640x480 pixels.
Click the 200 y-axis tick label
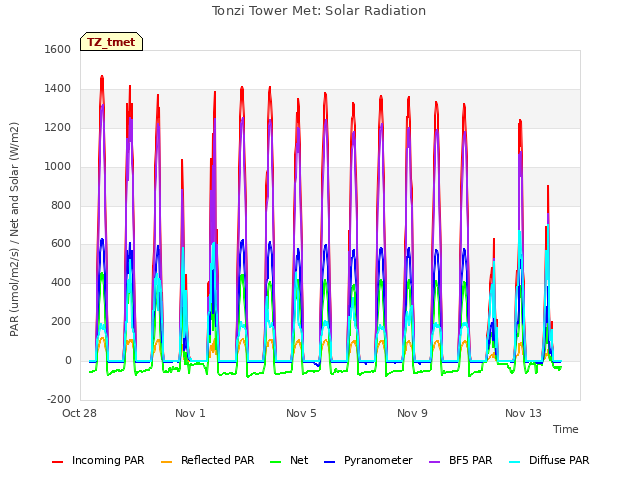[61, 322]
